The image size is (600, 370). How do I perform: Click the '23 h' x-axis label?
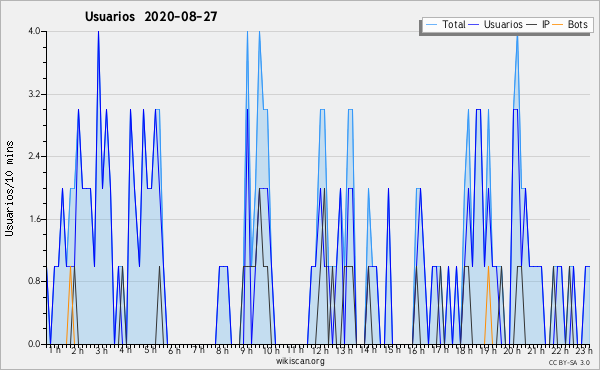pyautogui.click(x=584, y=350)
